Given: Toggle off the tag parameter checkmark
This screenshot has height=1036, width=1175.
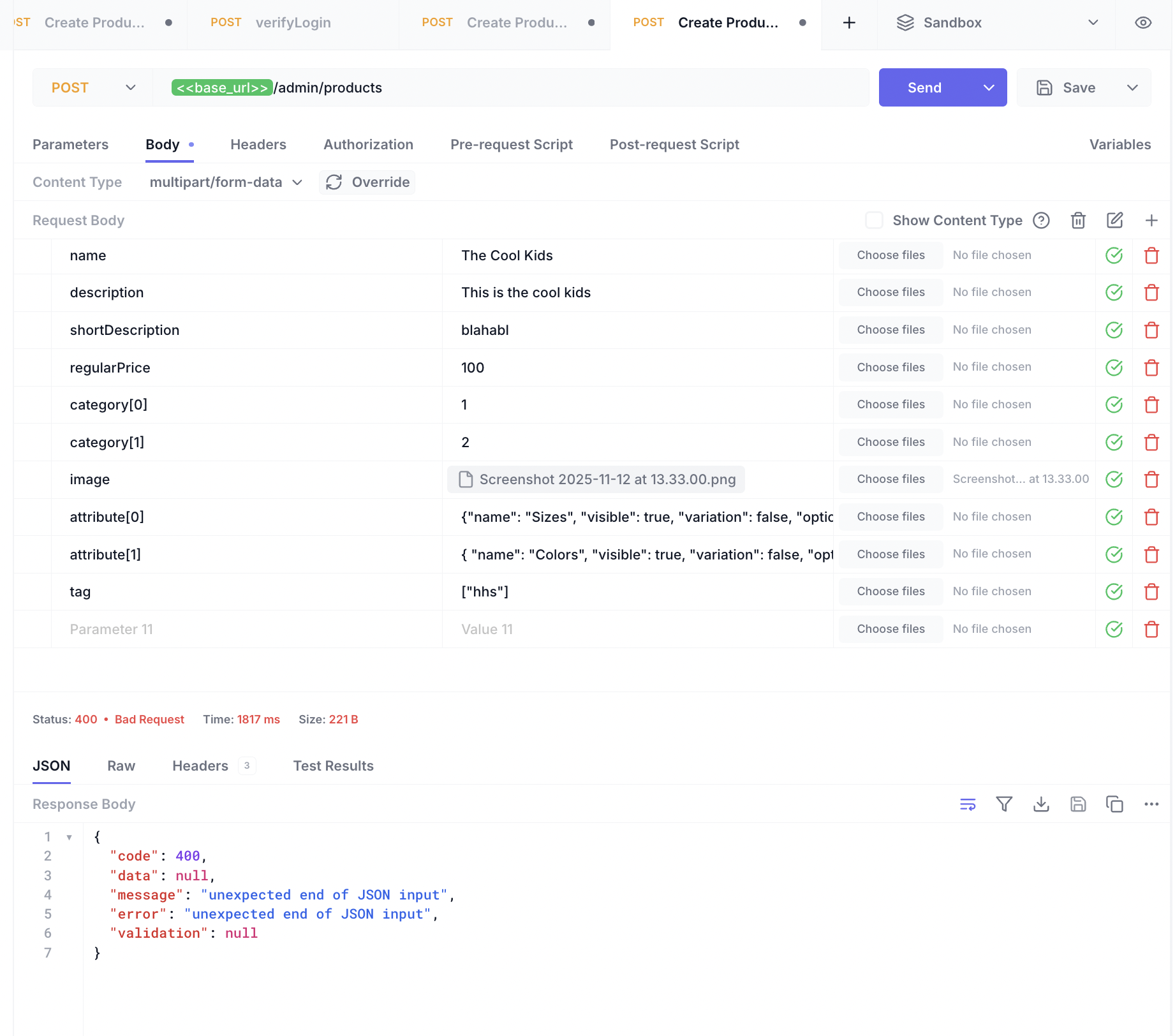Looking at the screenshot, I should pos(1114,592).
